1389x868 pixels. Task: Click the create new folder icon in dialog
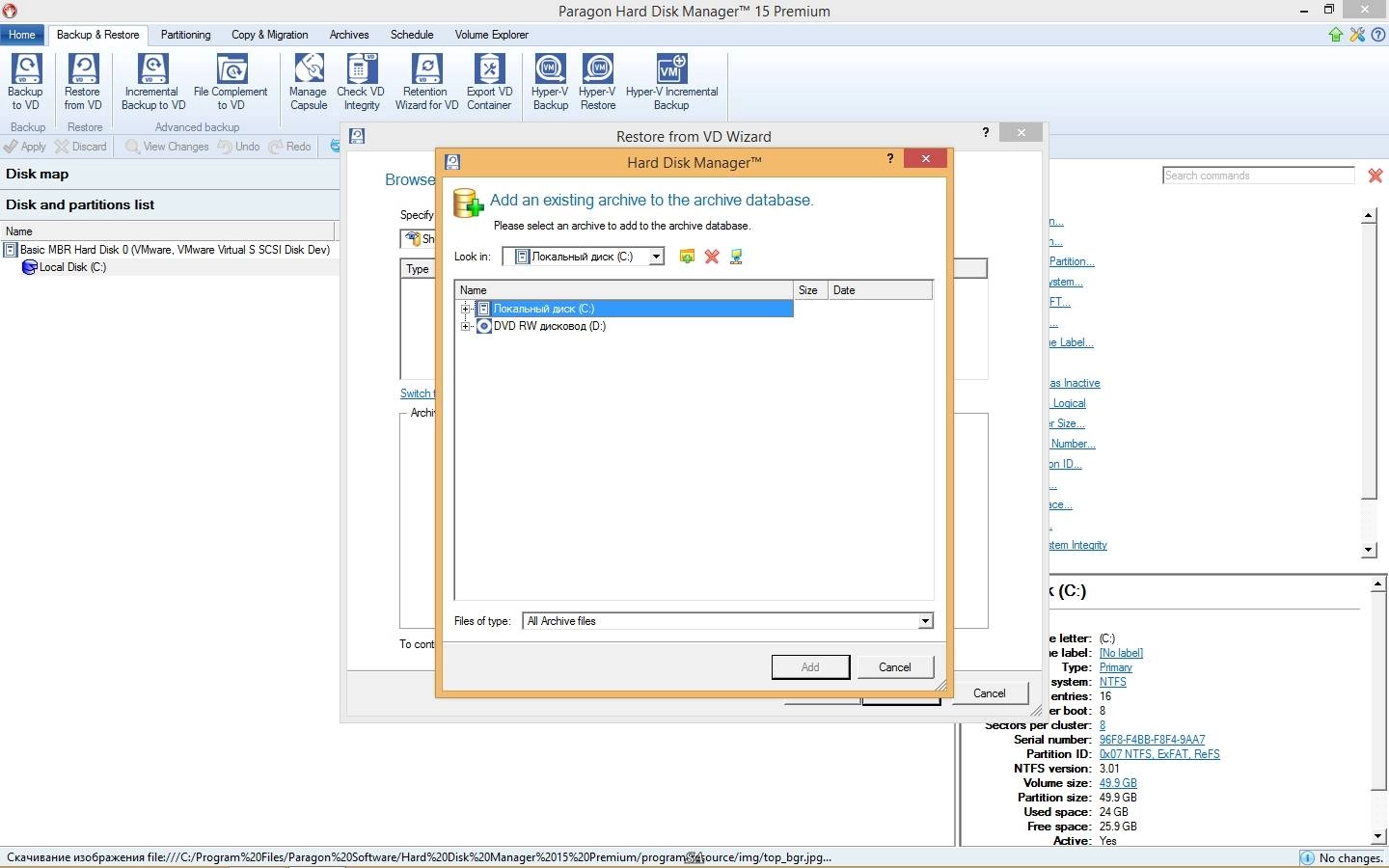point(687,257)
